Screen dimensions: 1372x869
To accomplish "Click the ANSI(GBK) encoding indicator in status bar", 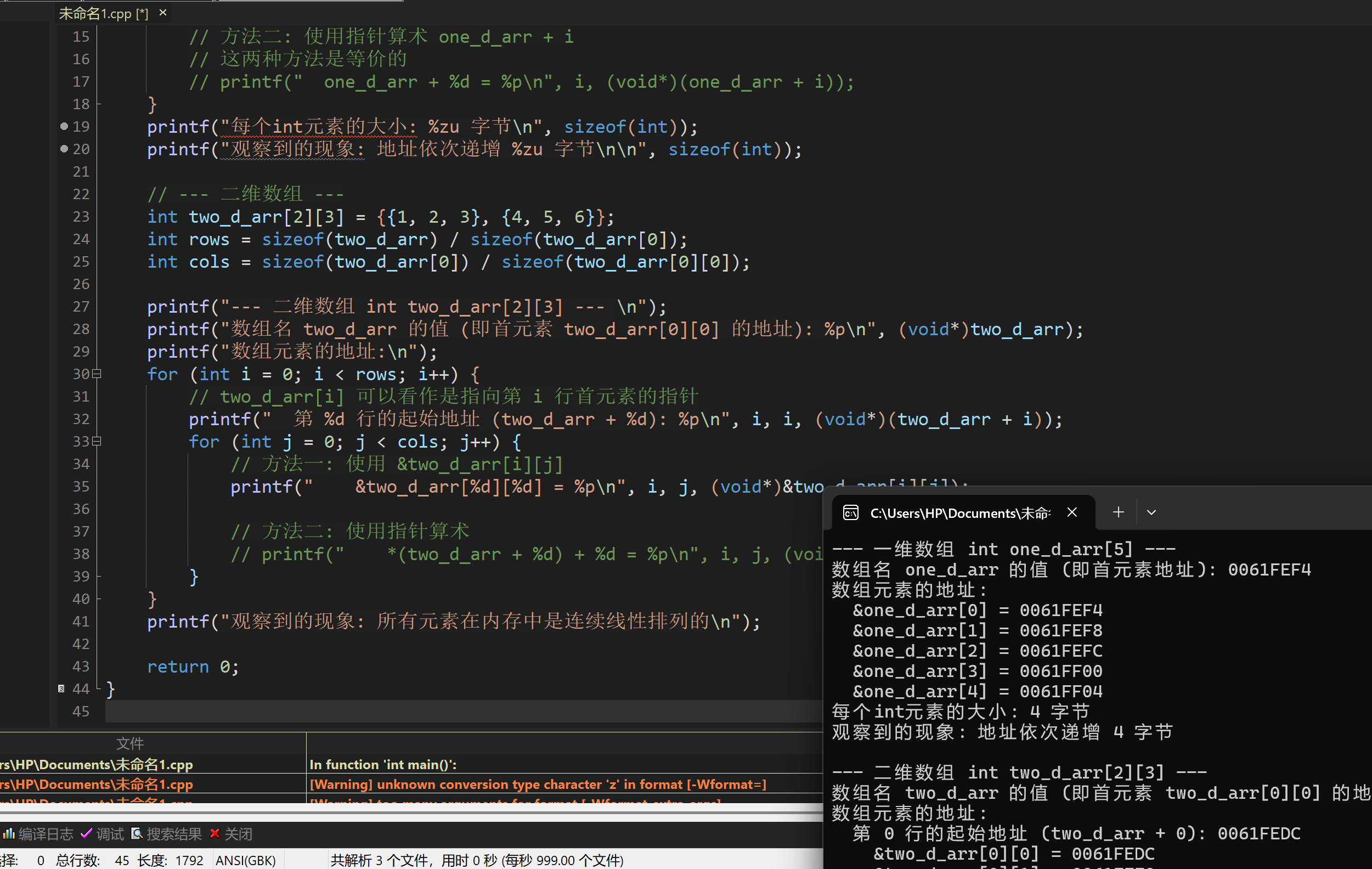I will click(x=246, y=860).
